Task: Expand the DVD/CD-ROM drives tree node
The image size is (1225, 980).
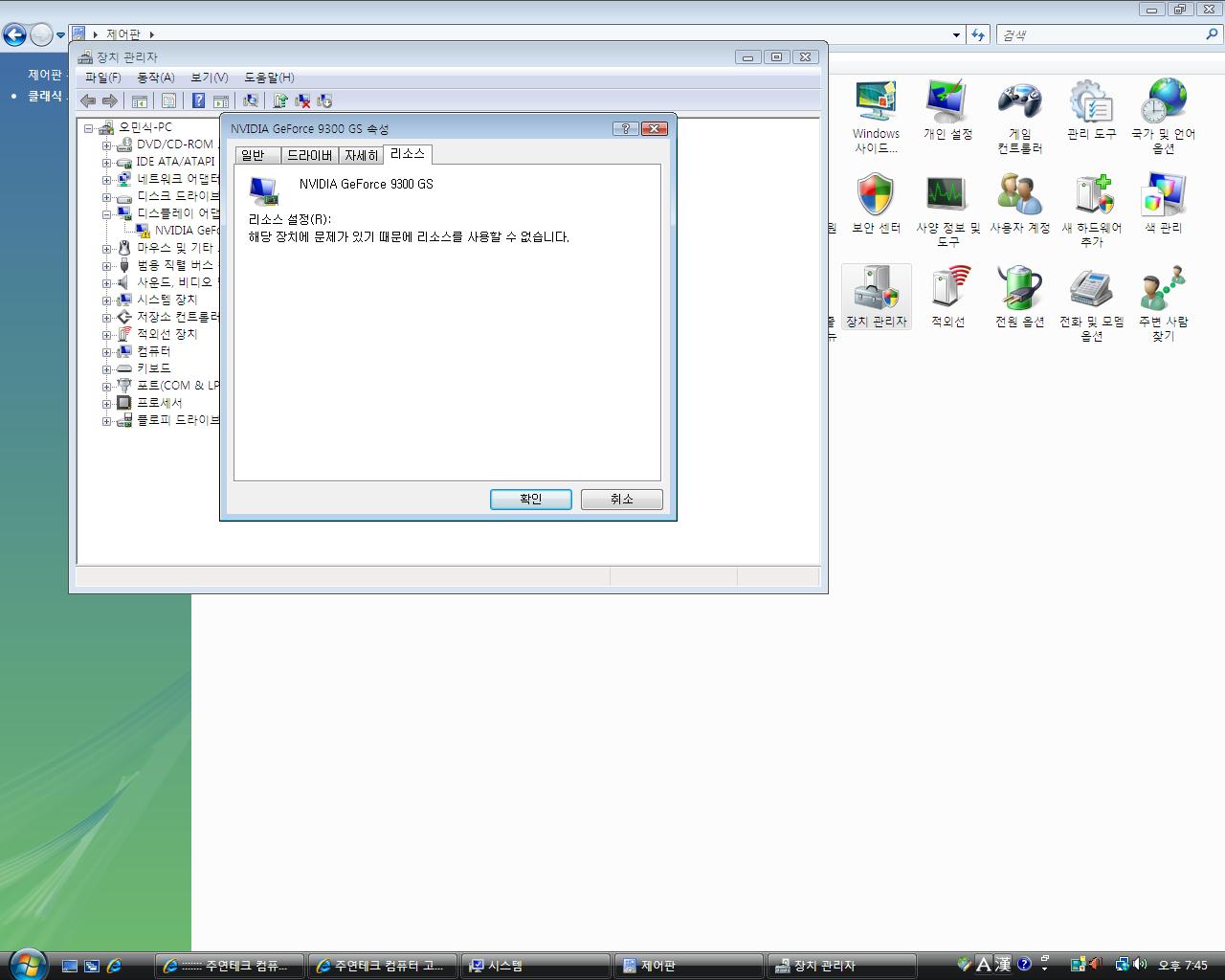Action: [107, 145]
